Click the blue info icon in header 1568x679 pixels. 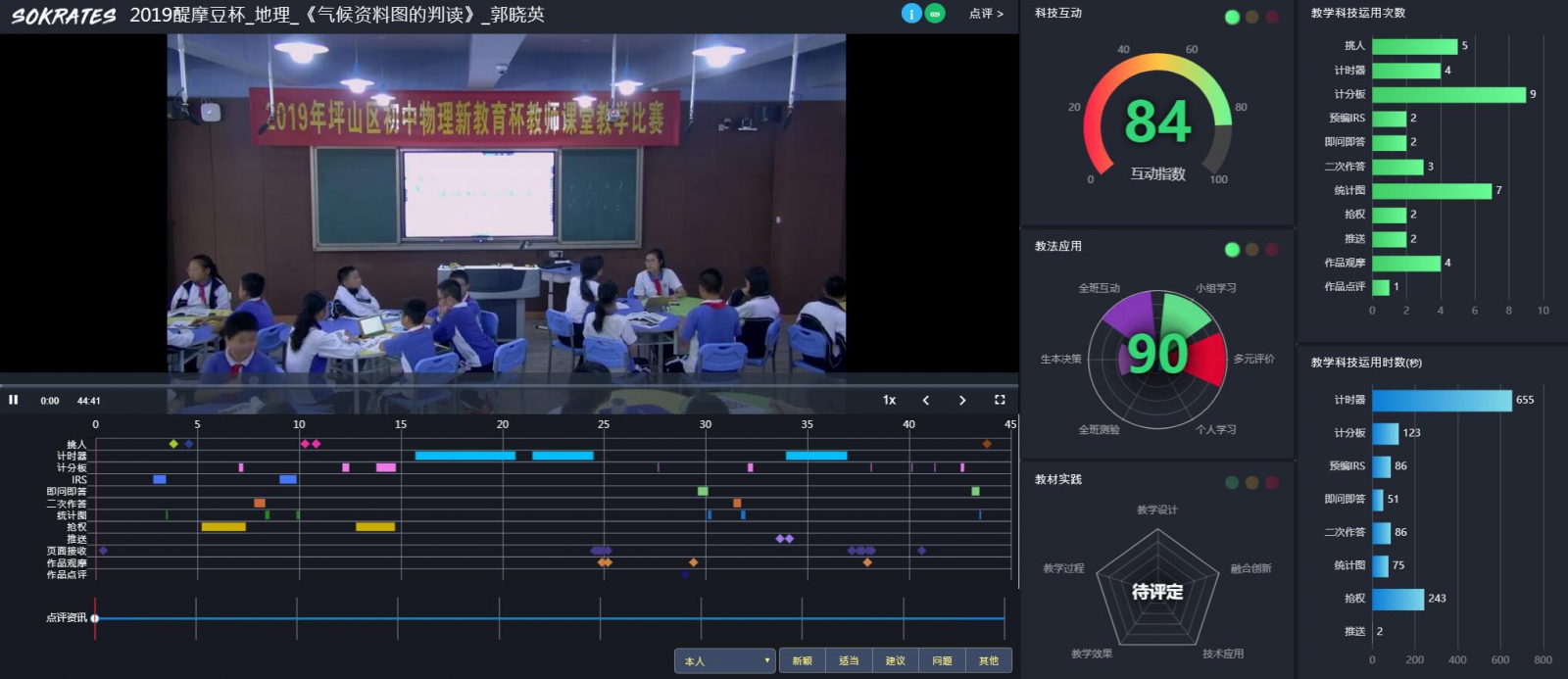(911, 14)
